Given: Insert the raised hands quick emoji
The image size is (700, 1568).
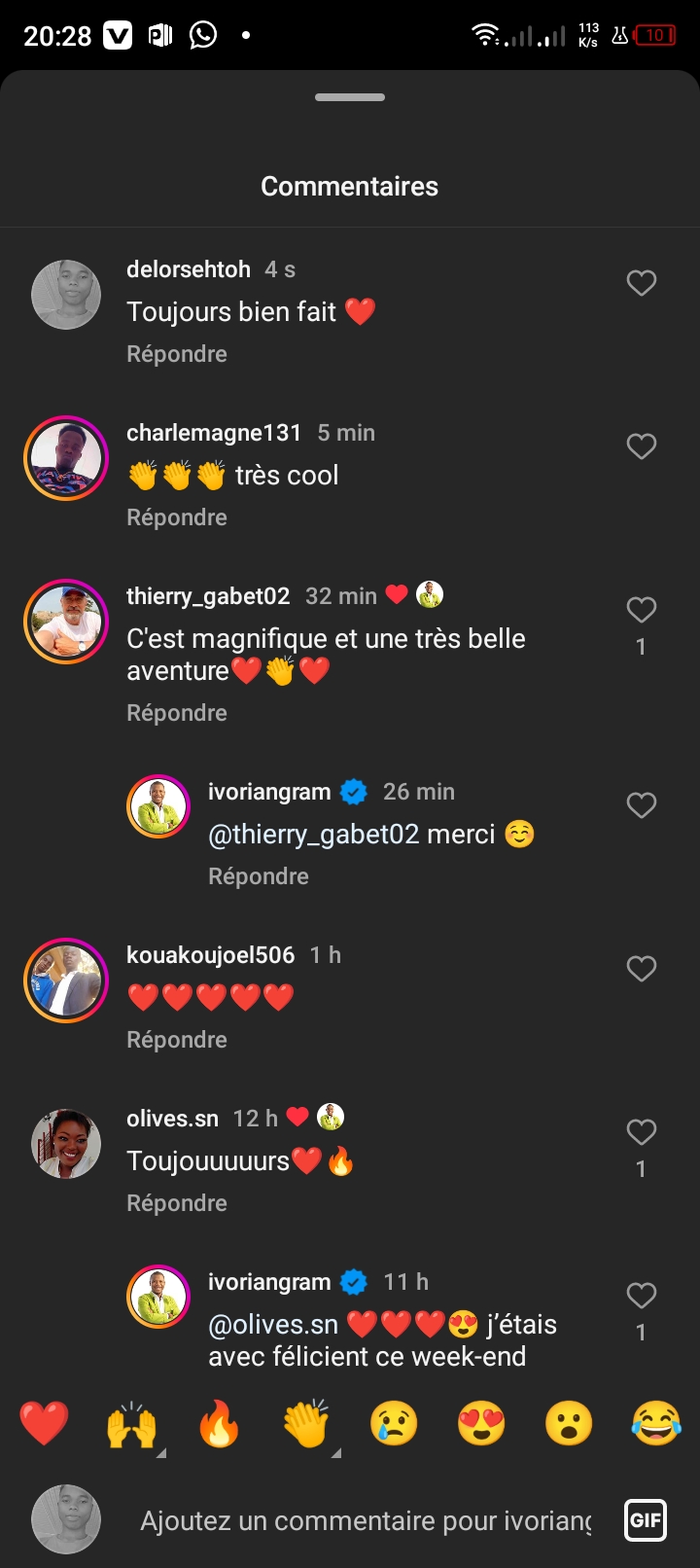Looking at the screenshot, I should (131, 1424).
